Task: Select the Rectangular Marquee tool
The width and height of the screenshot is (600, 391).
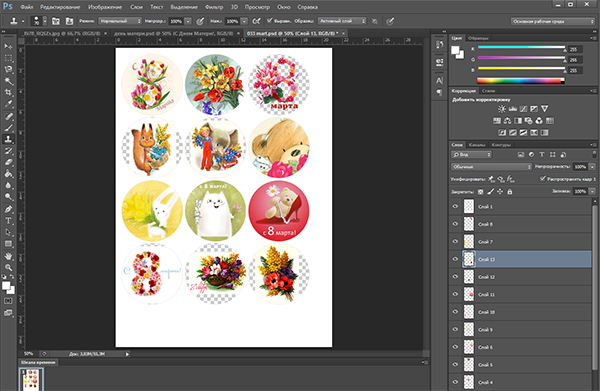Action: tap(8, 58)
